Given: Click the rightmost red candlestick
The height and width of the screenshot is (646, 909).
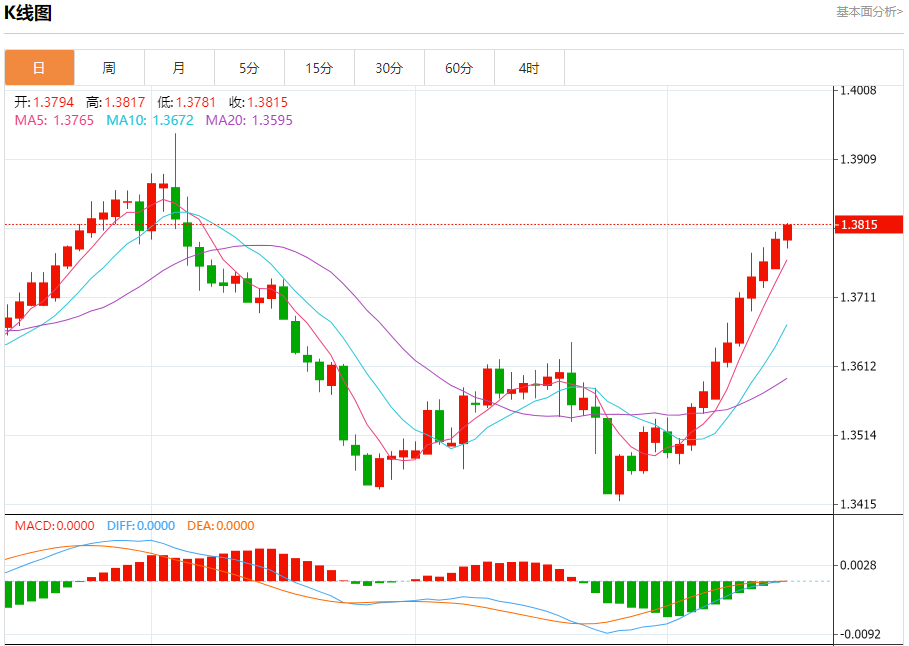Looking at the screenshot, I should coord(788,232).
